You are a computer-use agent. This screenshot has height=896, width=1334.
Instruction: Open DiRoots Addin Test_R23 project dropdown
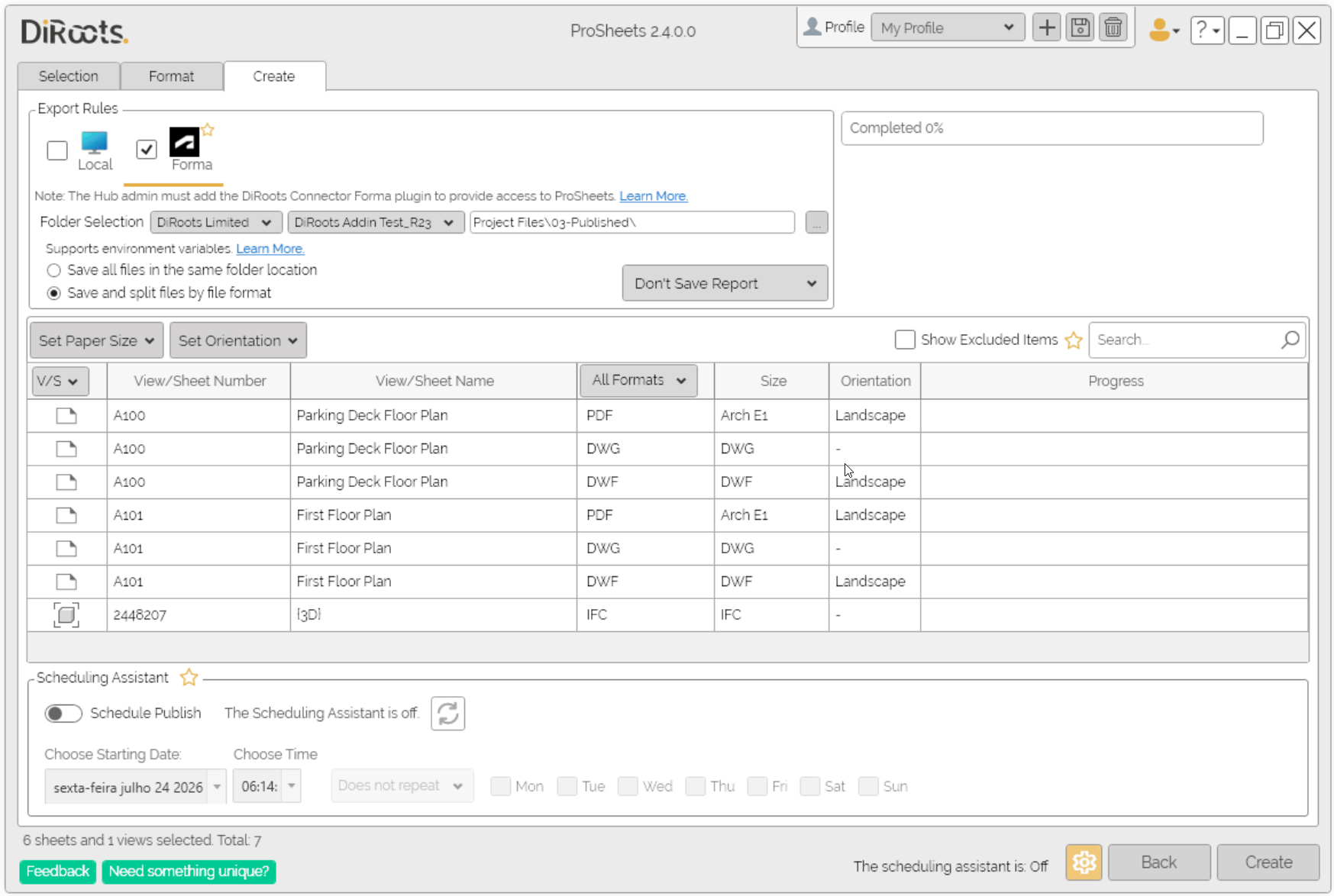376,223
